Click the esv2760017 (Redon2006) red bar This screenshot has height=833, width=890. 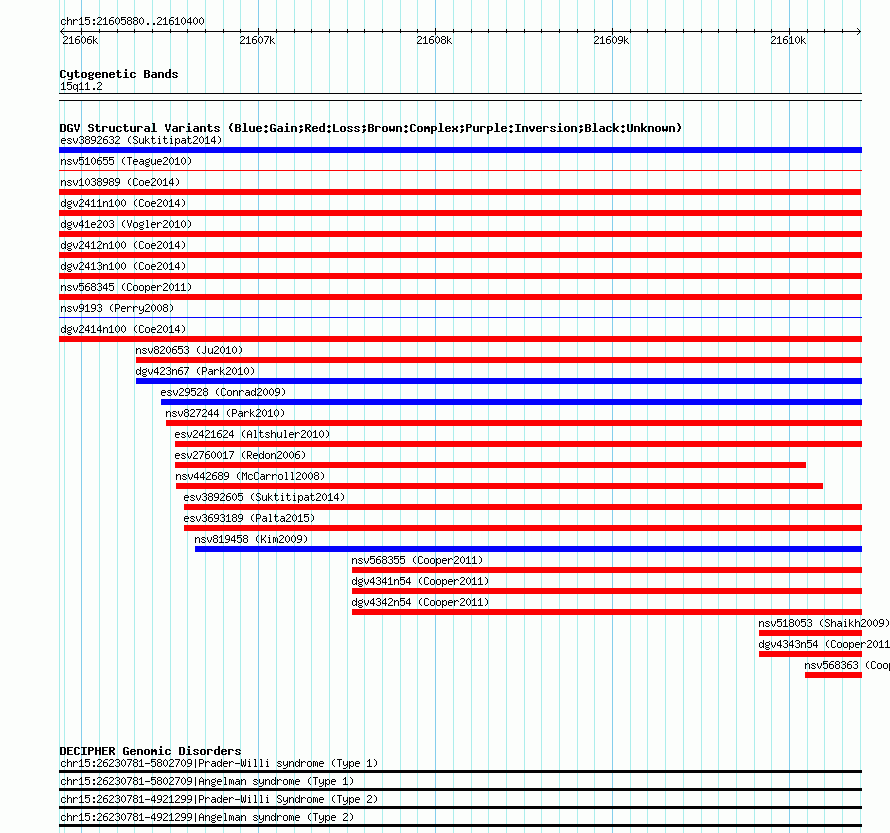pos(490,465)
